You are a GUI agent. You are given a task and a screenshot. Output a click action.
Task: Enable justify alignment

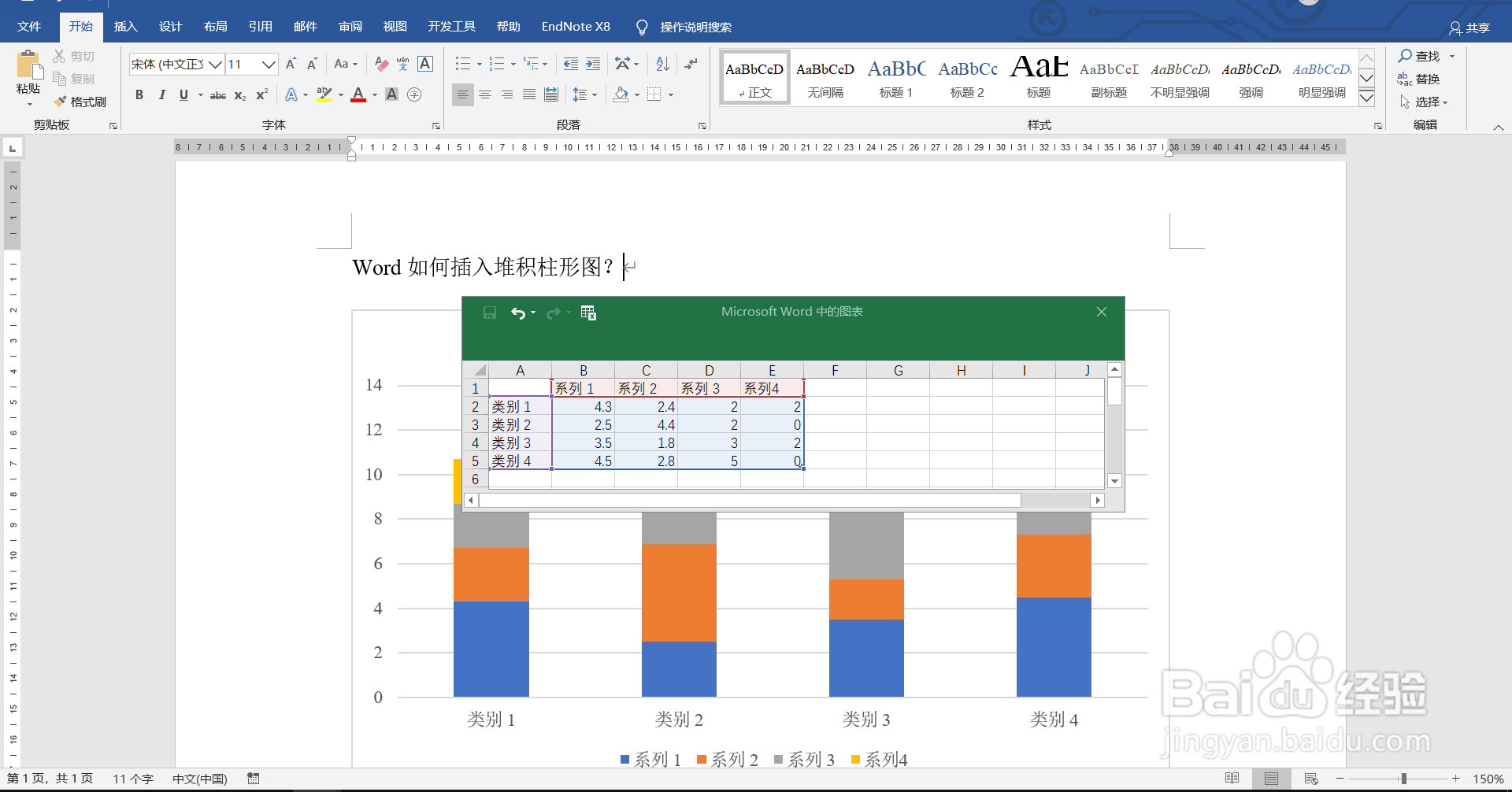click(x=529, y=94)
